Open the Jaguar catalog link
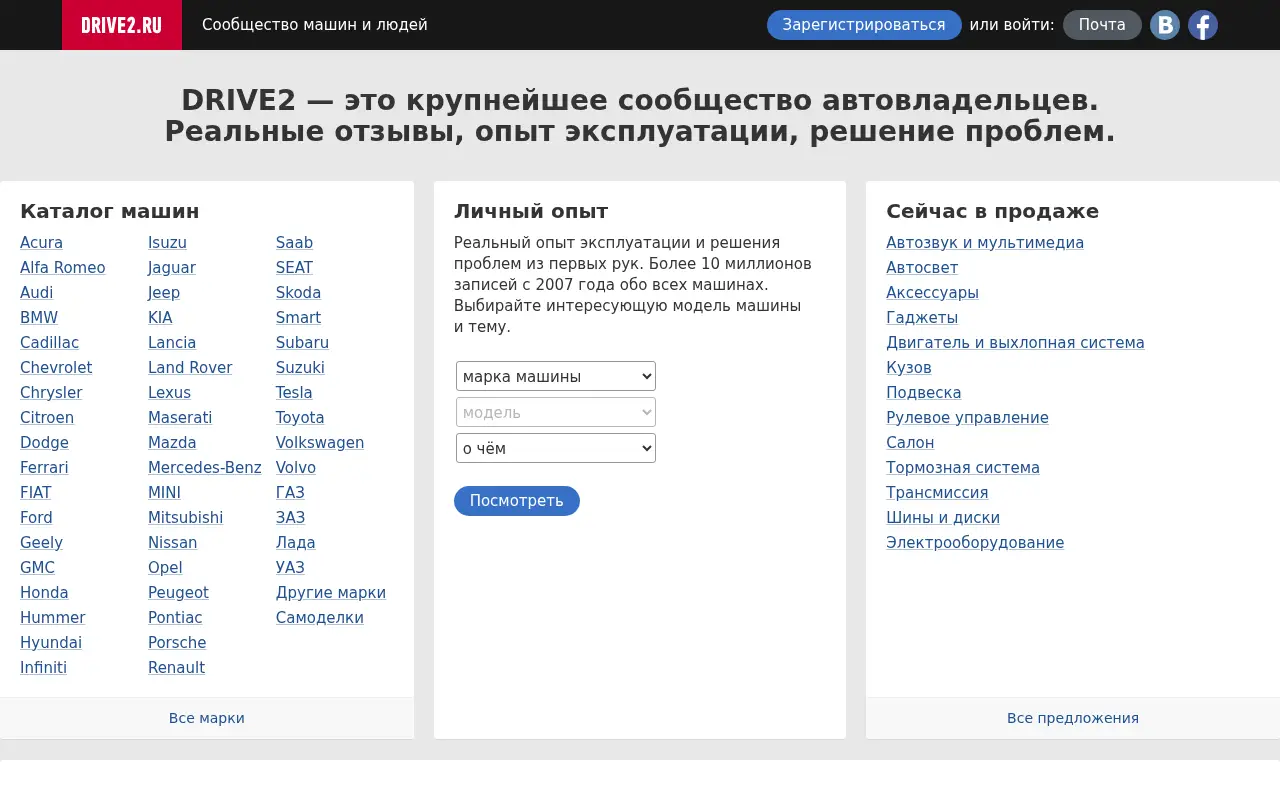The width and height of the screenshot is (1280, 800). tap(172, 268)
